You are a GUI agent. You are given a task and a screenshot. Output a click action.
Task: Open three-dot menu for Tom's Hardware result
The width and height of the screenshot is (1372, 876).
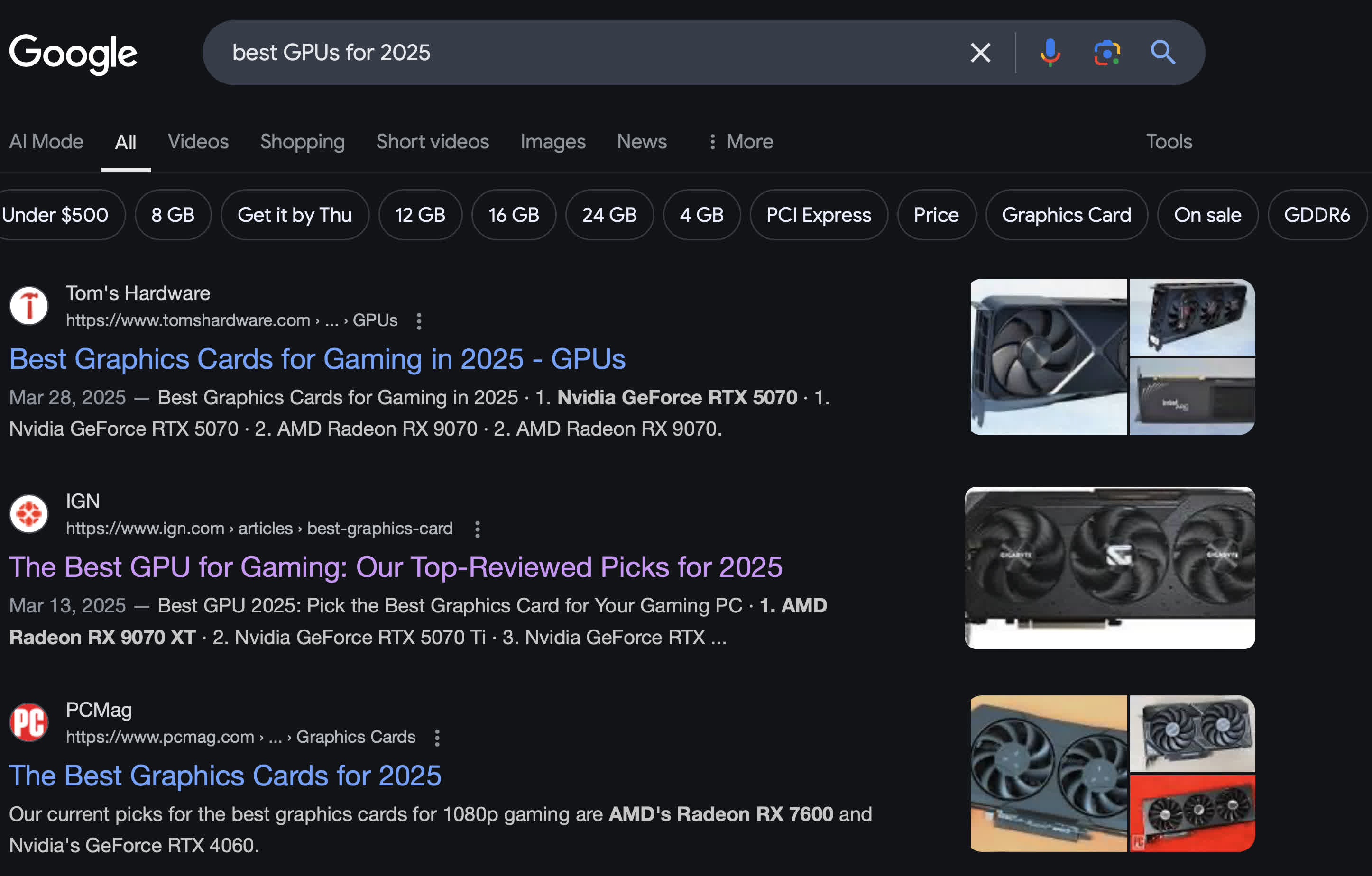[419, 321]
